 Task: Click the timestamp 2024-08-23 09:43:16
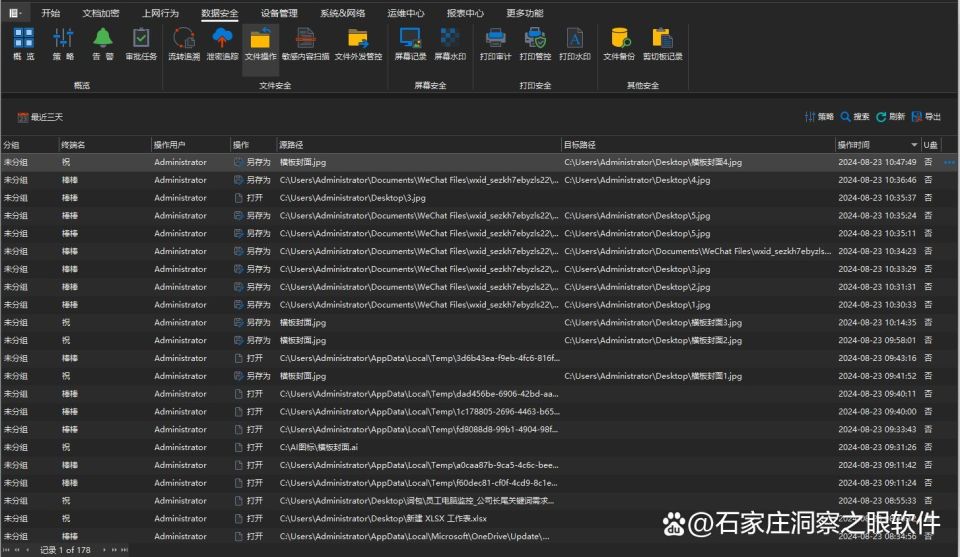tap(877, 358)
